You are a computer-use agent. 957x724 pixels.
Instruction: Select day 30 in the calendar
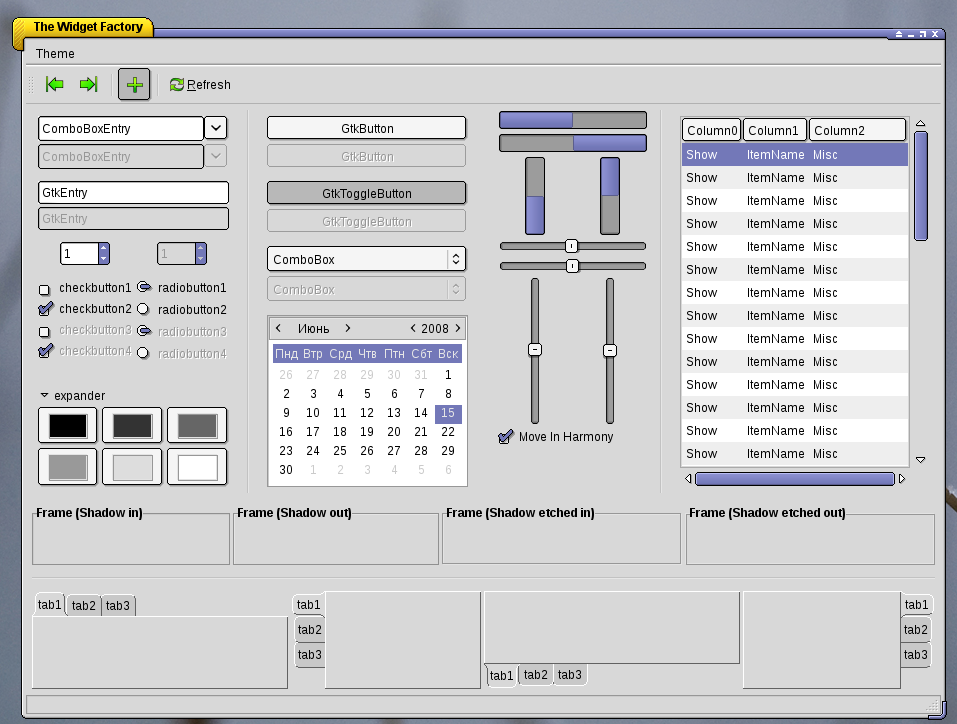(x=286, y=470)
